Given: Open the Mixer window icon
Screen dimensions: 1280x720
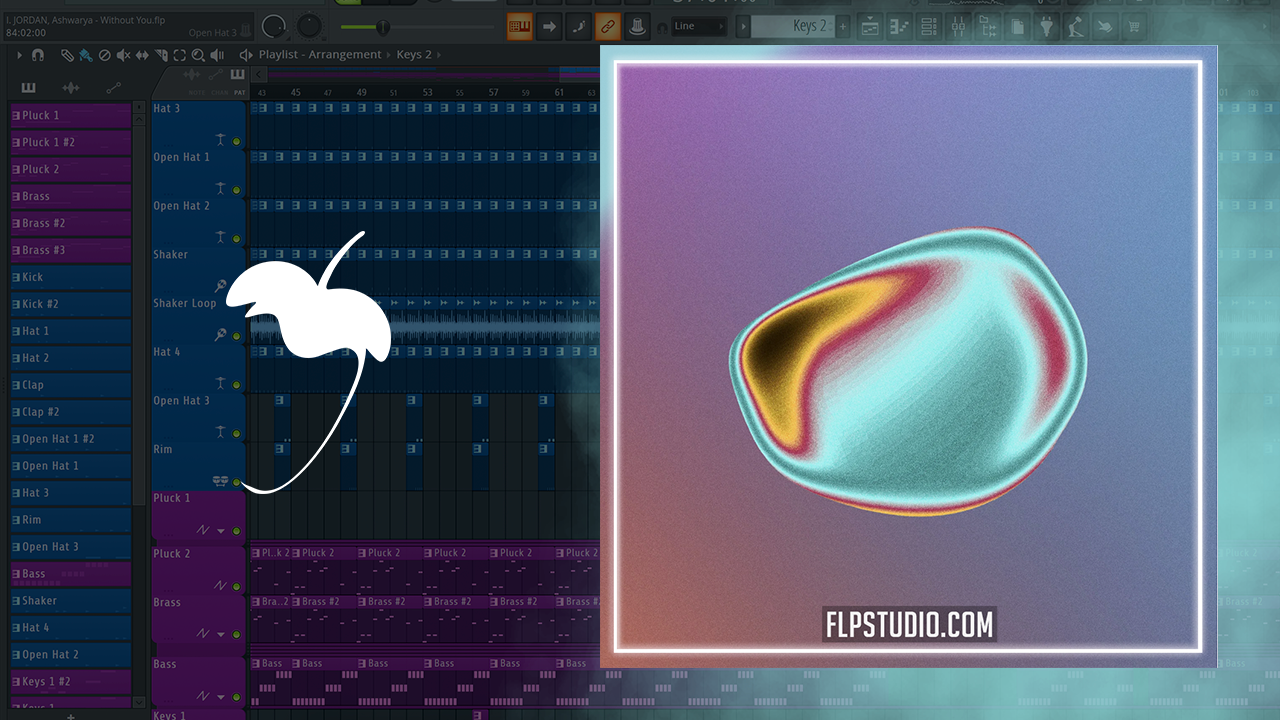Looking at the screenshot, I should pyautogui.click(x=957, y=27).
